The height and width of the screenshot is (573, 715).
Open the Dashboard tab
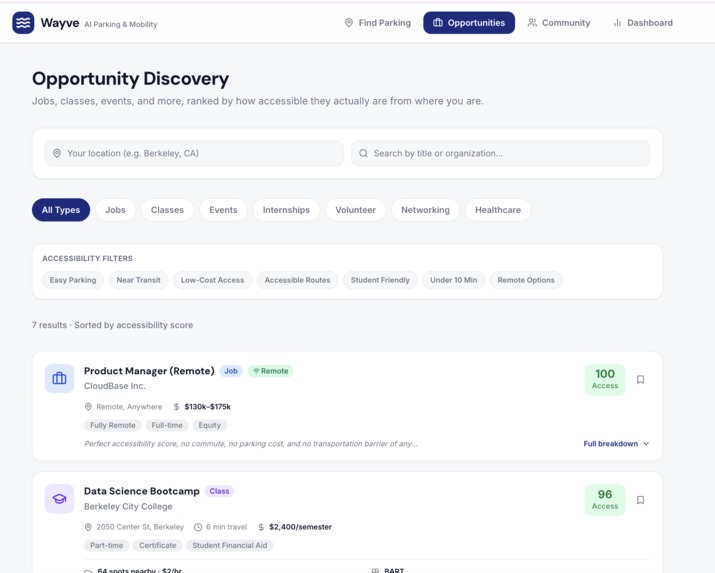643,23
